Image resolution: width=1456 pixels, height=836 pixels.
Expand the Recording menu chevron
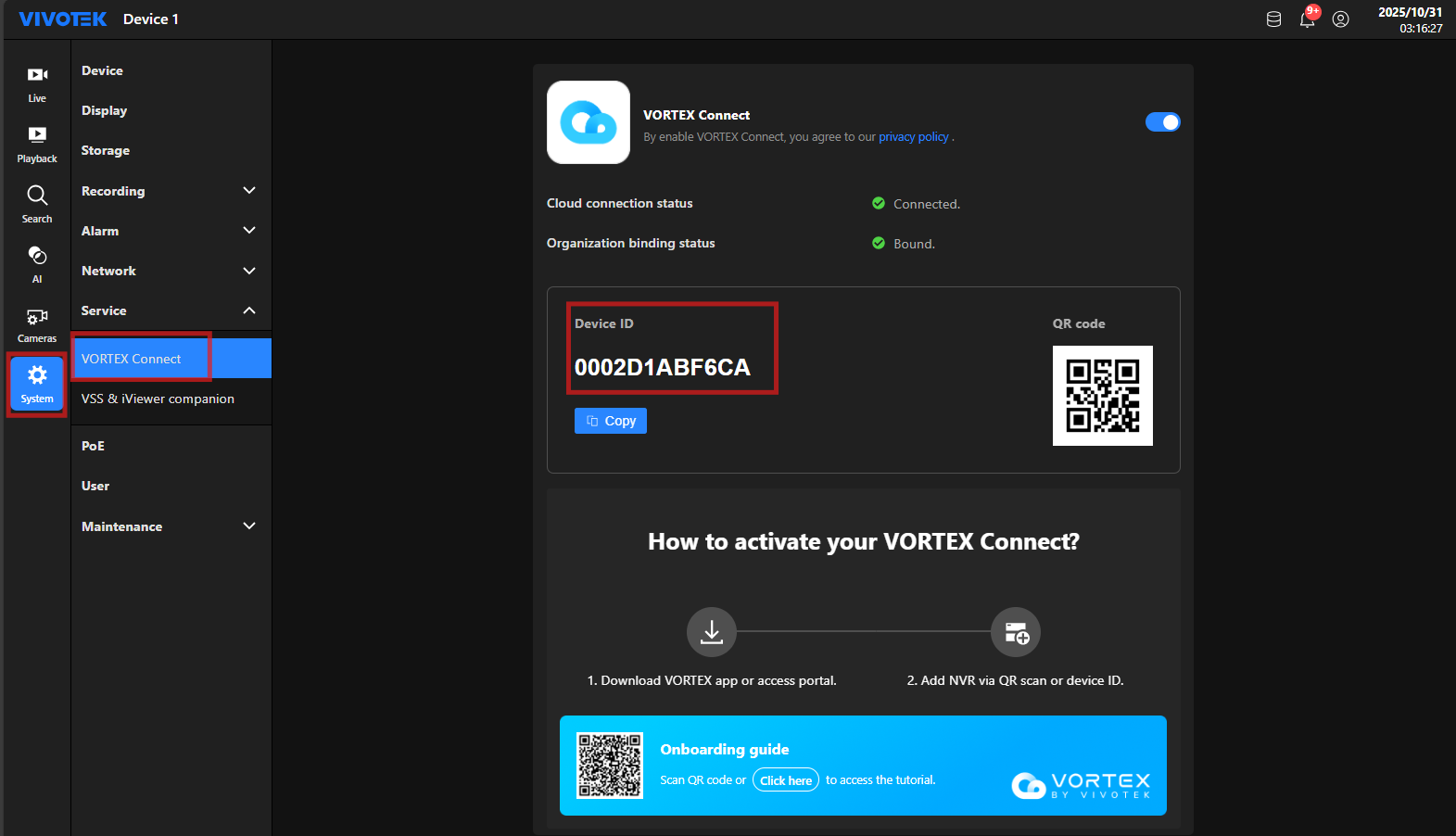pos(249,191)
